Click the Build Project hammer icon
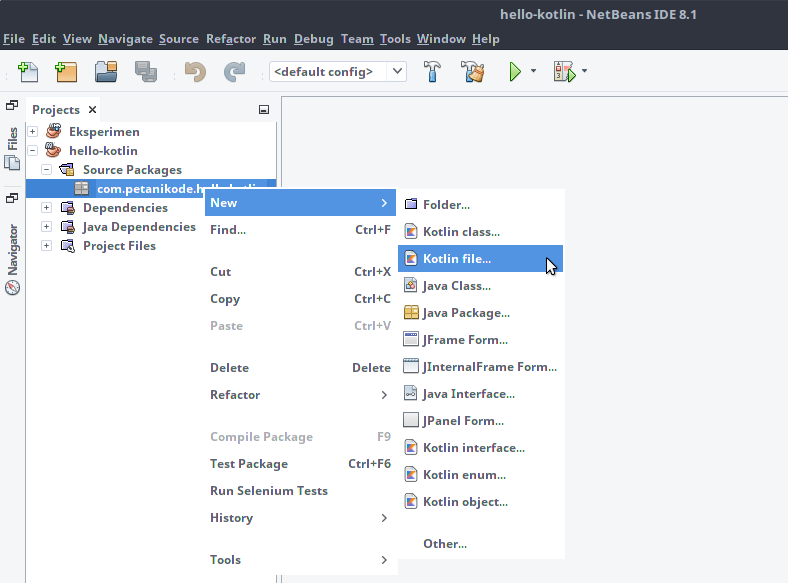Image resolution: width=788 pixels, height=583 pixels. 432,71
